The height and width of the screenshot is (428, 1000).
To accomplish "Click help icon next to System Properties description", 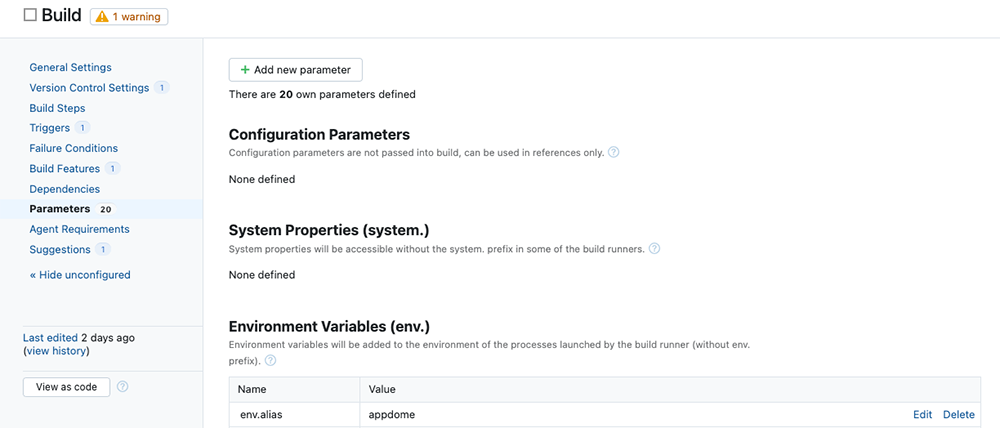I will (655, 249).
